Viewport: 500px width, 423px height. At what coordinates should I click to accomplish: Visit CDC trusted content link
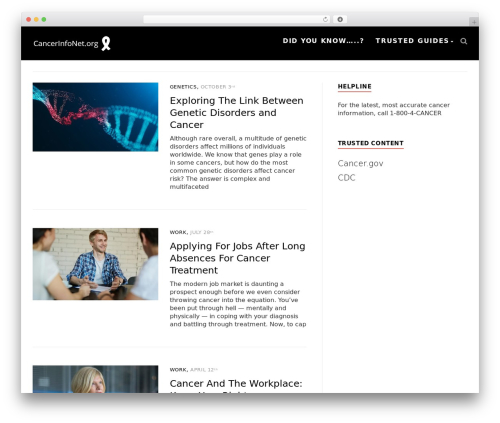pyautogui.click(x=346, y=178)
